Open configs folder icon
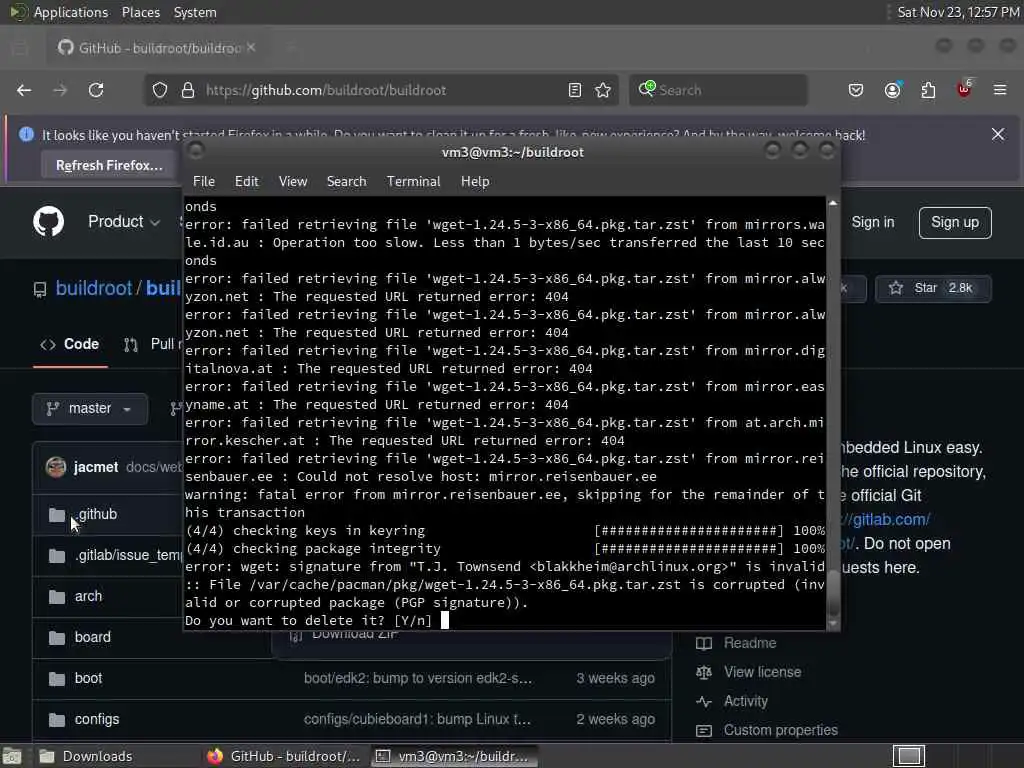Screen dimensions: 1024x768 [x=57, y=720]
